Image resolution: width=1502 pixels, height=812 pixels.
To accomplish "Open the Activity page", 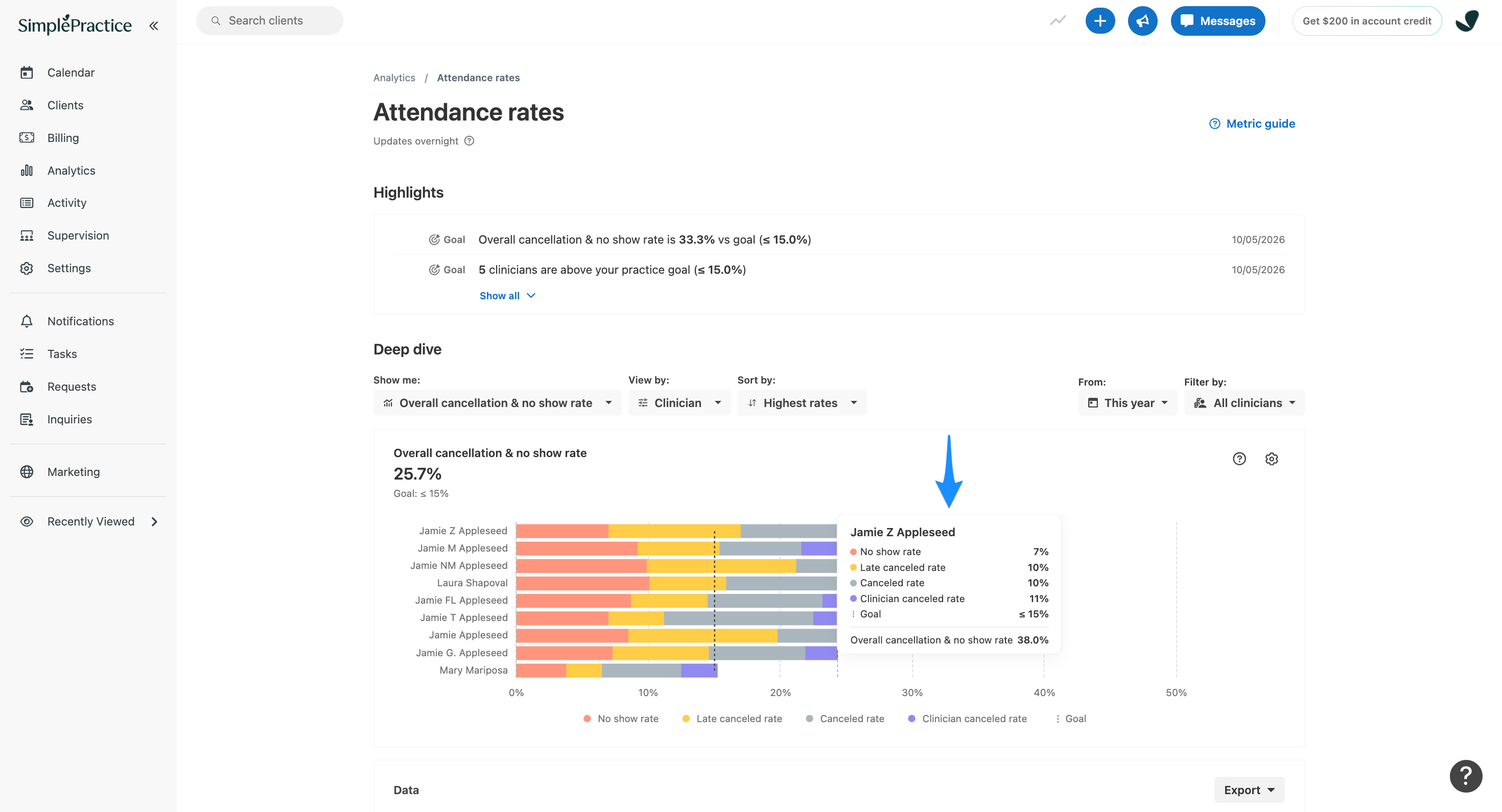I will coord(66,203).
